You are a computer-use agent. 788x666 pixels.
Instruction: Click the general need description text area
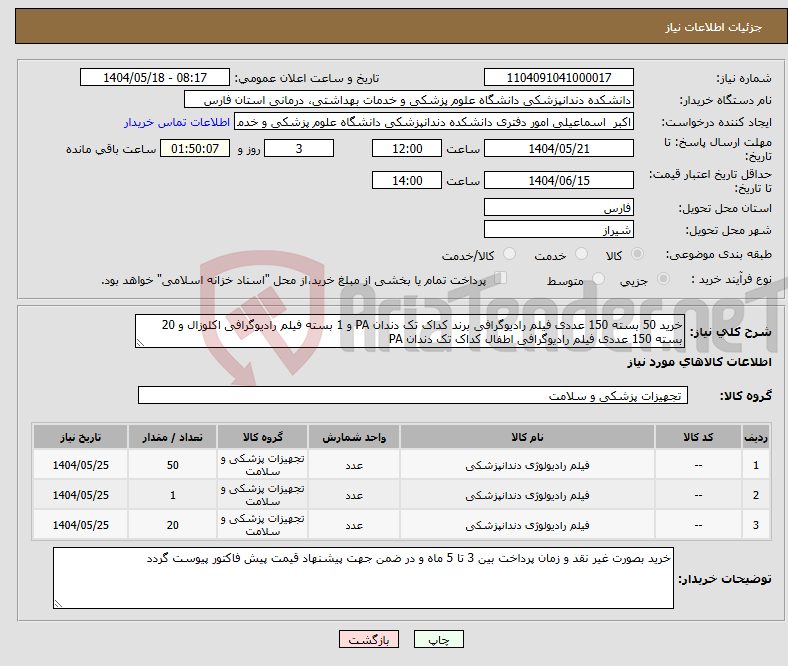[x=410, y=331]
